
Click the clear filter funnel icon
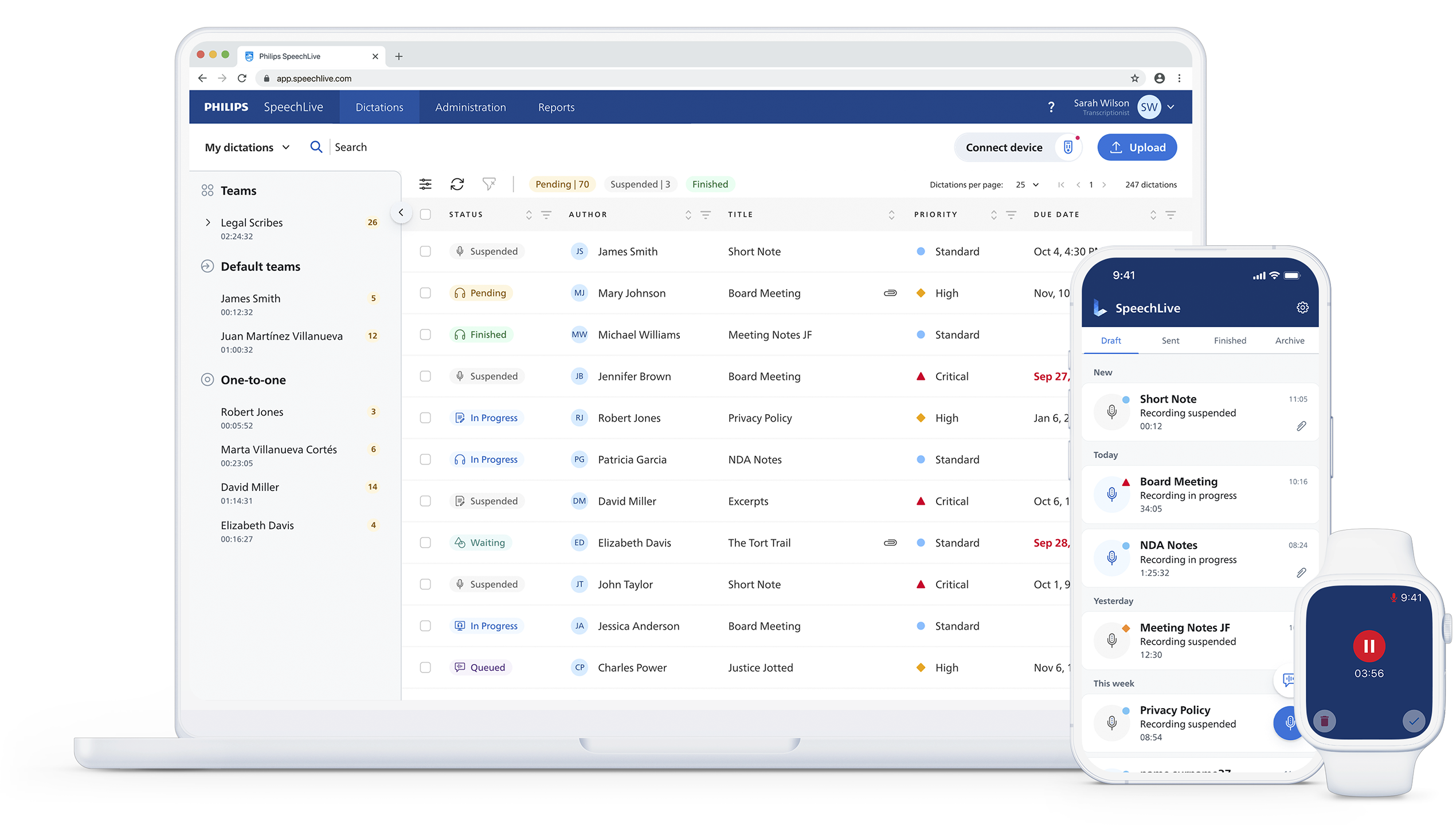[x=488, y=184]
